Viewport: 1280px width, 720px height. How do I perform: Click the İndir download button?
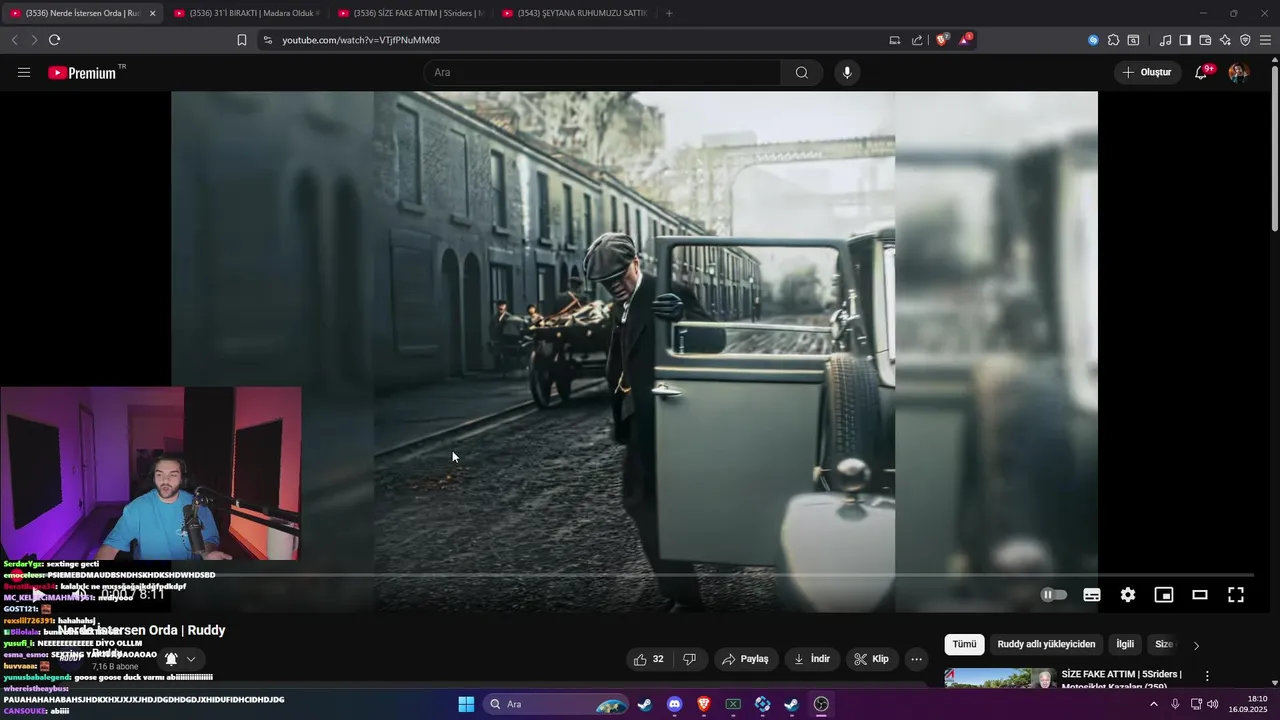[812, 659]
